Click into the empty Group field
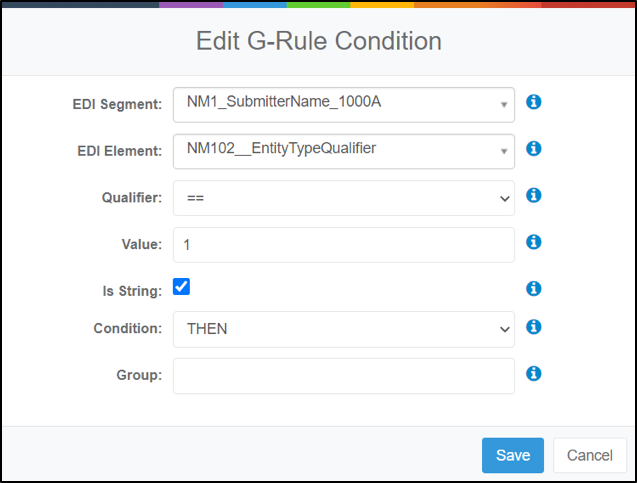The width and height of the screenshot is (637, 483). (344, 376)
